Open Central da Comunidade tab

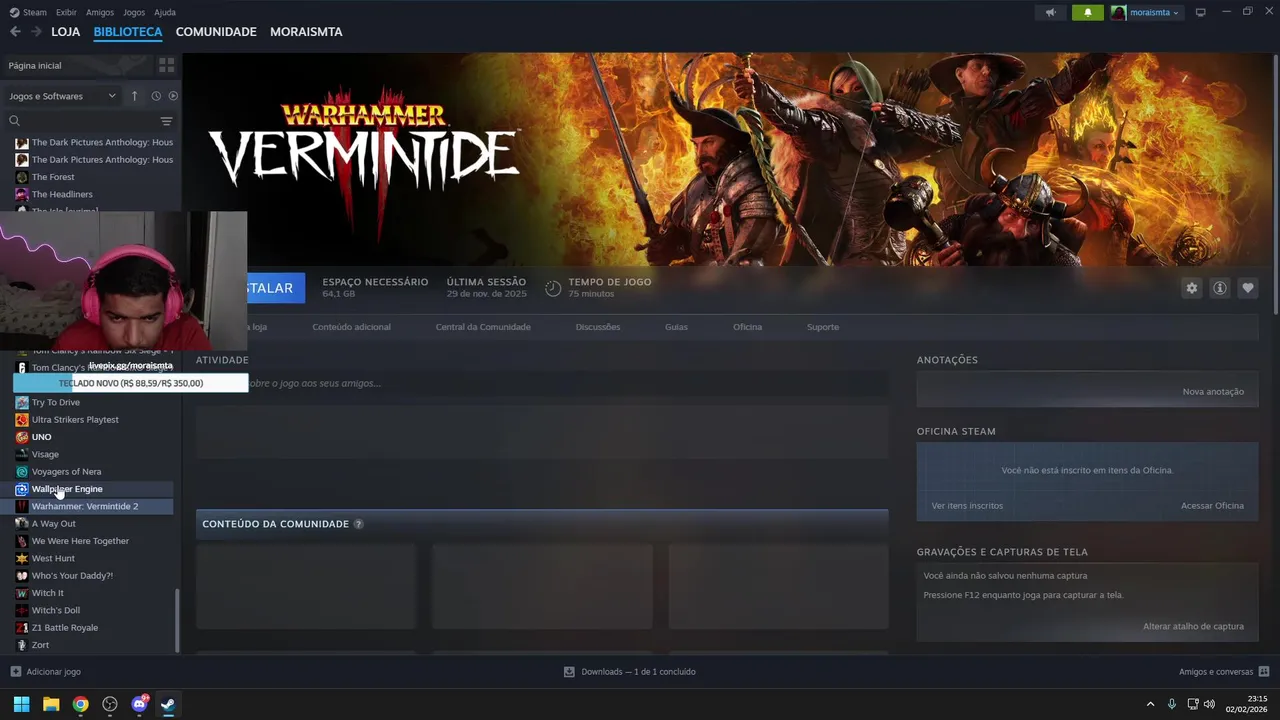coord(483,327)
